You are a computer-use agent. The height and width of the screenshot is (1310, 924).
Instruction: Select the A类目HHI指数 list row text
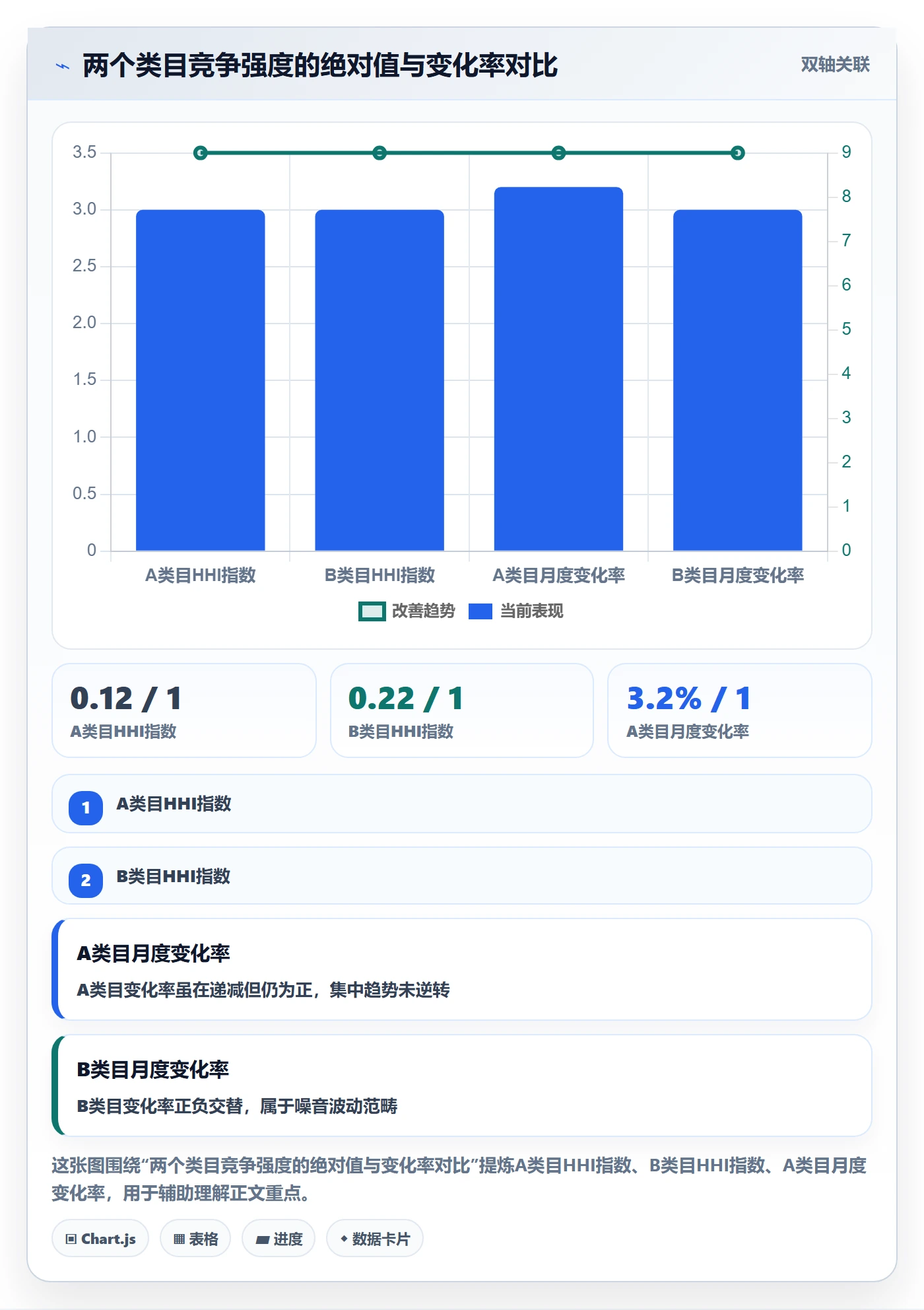point(174,804)
